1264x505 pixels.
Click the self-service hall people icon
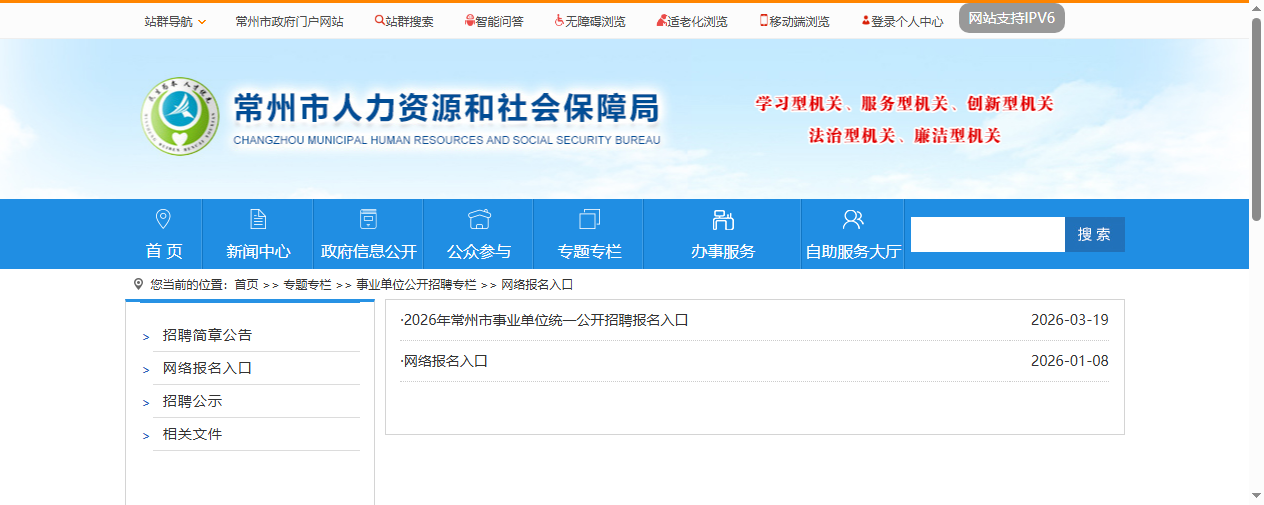pyautogui.click(x=853, y=219)
